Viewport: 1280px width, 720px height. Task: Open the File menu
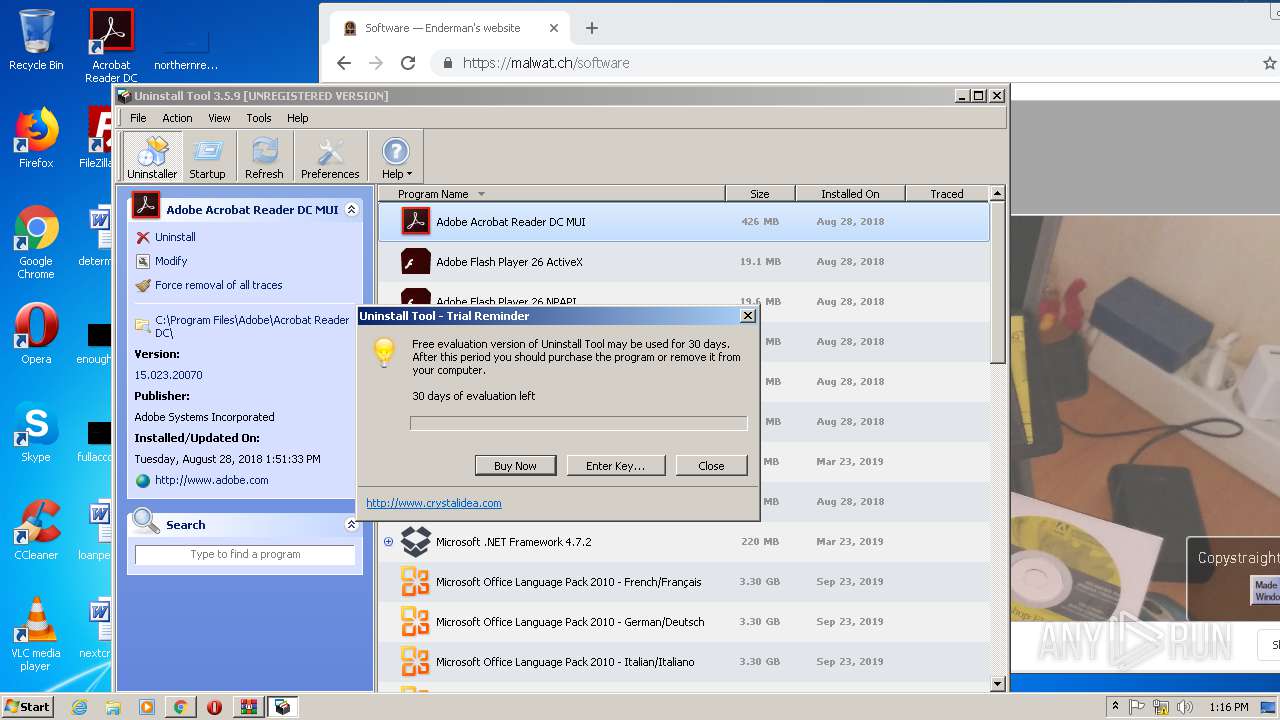pos(138,118)
